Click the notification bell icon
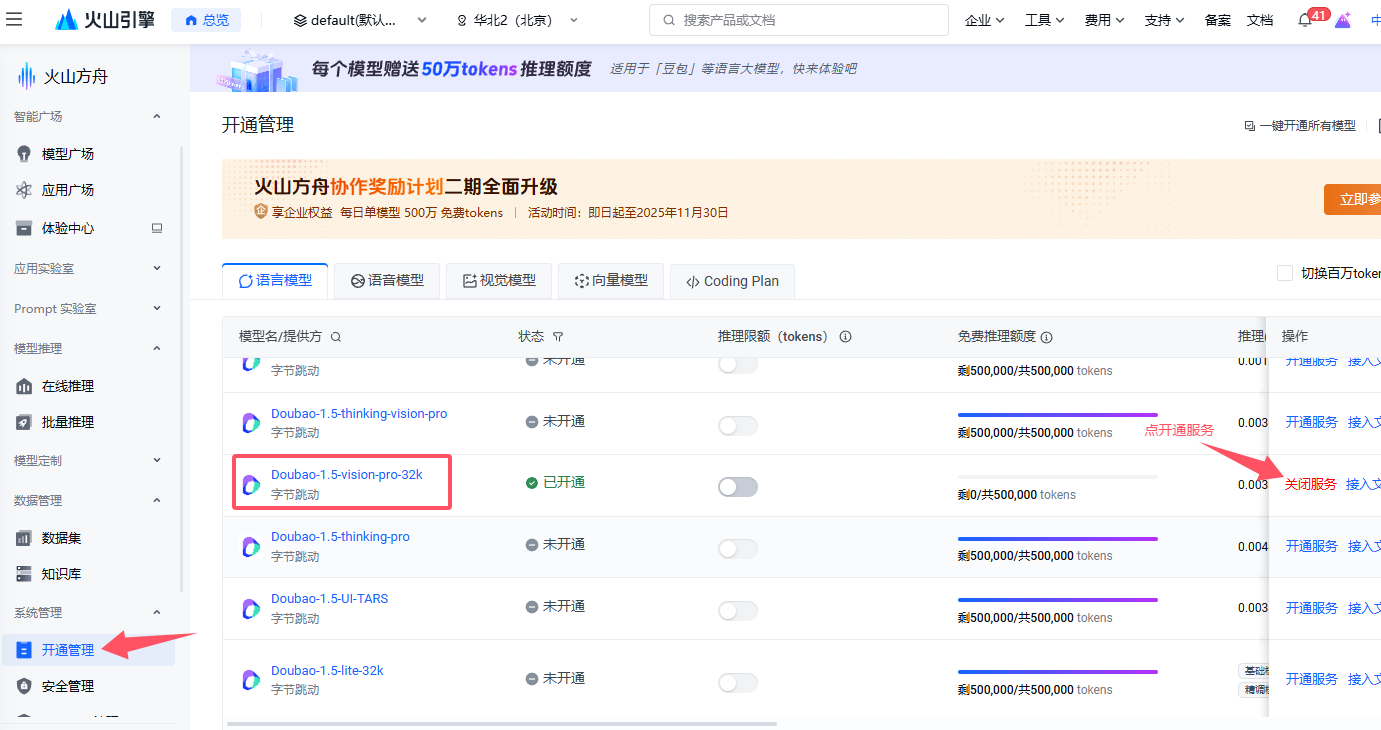 [1304, 20]
